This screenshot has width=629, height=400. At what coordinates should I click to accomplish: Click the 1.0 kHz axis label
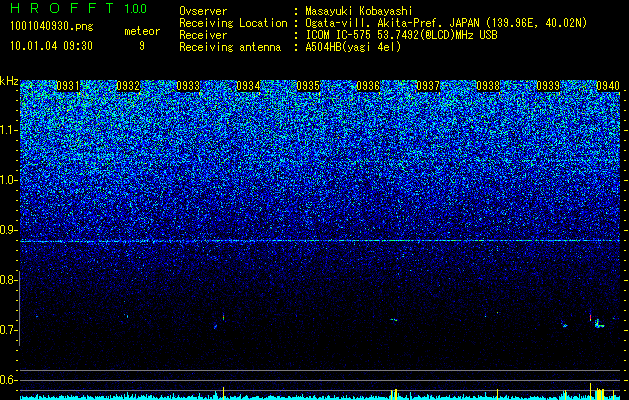(7, 180)
